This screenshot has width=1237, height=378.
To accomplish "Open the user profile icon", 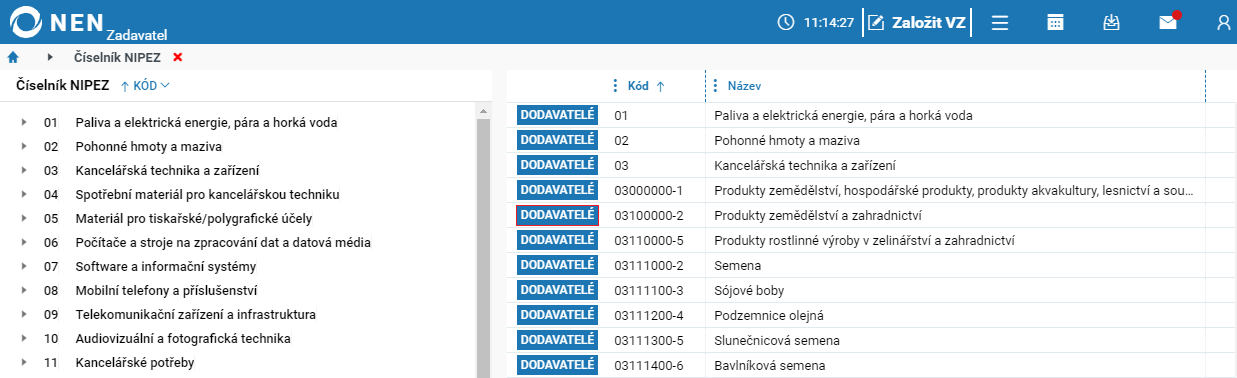I will [x=1224, y=22].
